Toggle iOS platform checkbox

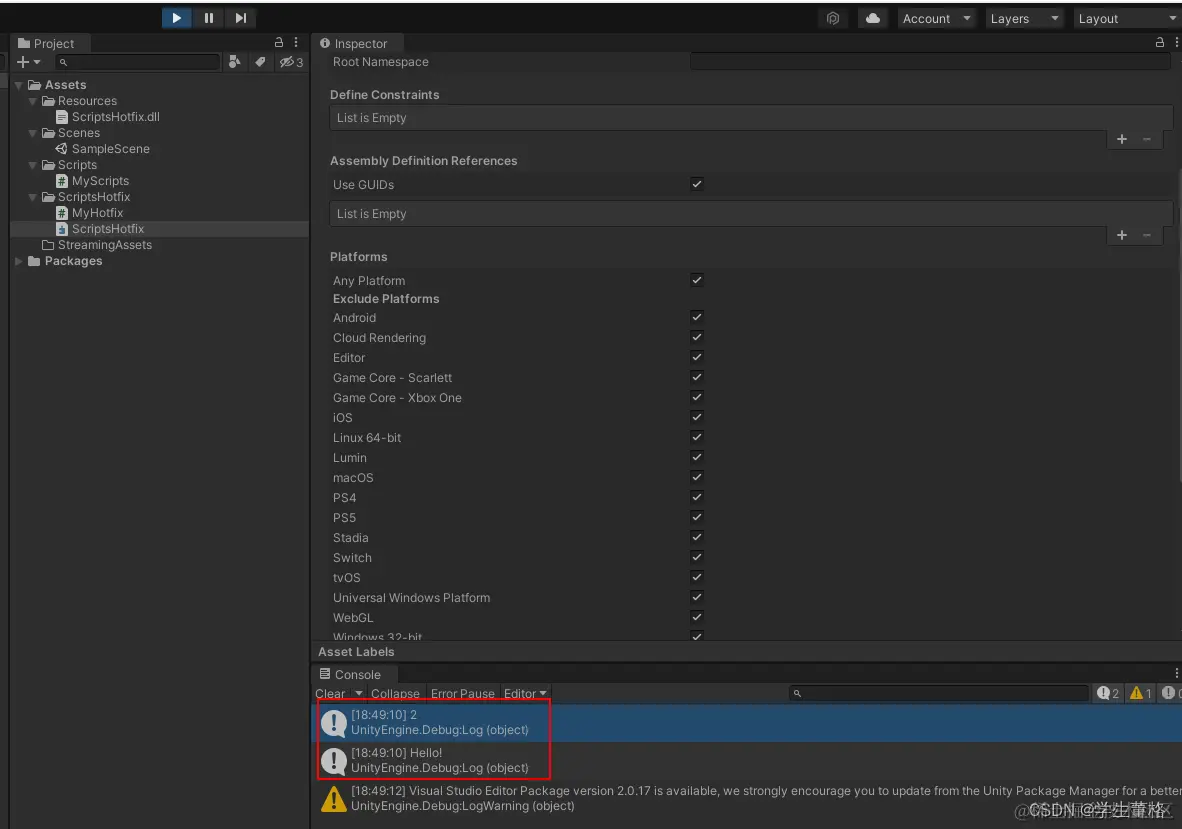pos(697,417)
